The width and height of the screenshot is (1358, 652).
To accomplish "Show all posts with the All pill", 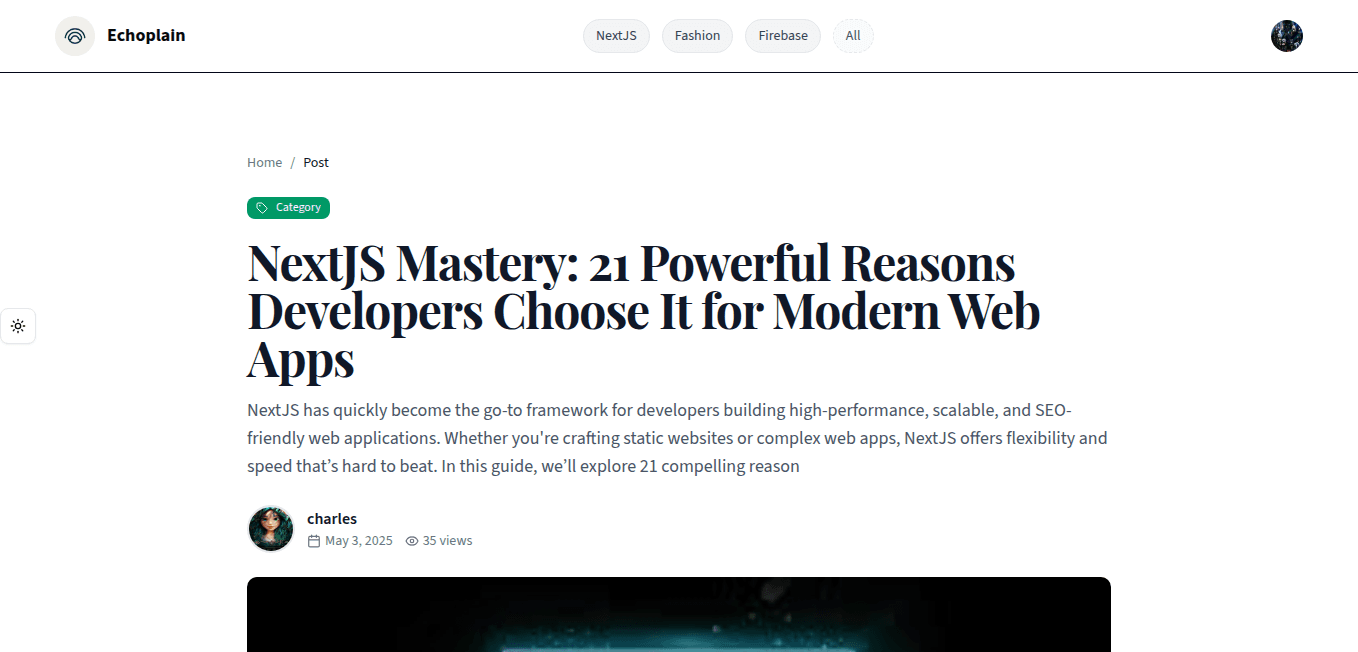I will pyautogui.click(x=853, y=36).
